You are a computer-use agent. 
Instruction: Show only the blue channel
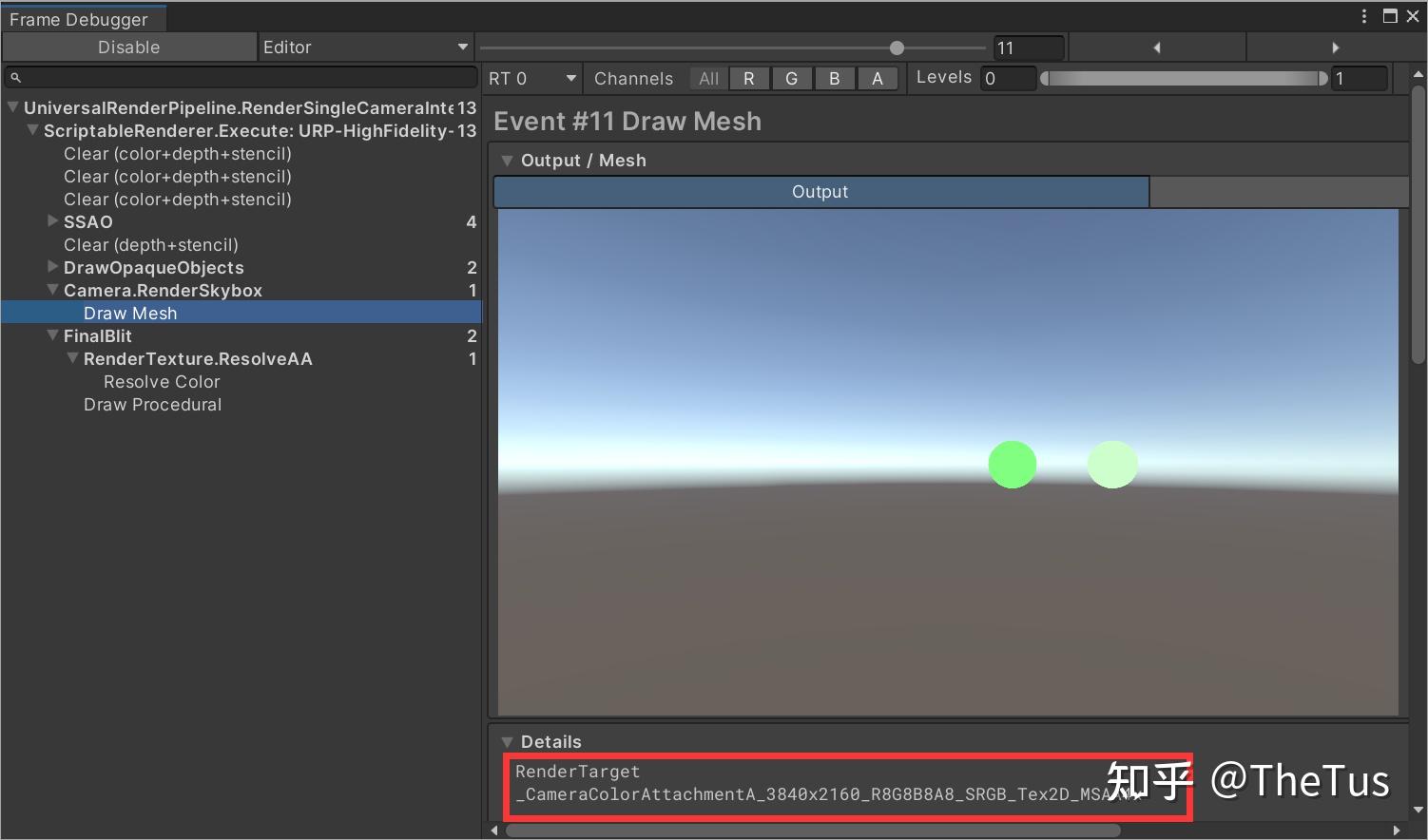[835, 78]
